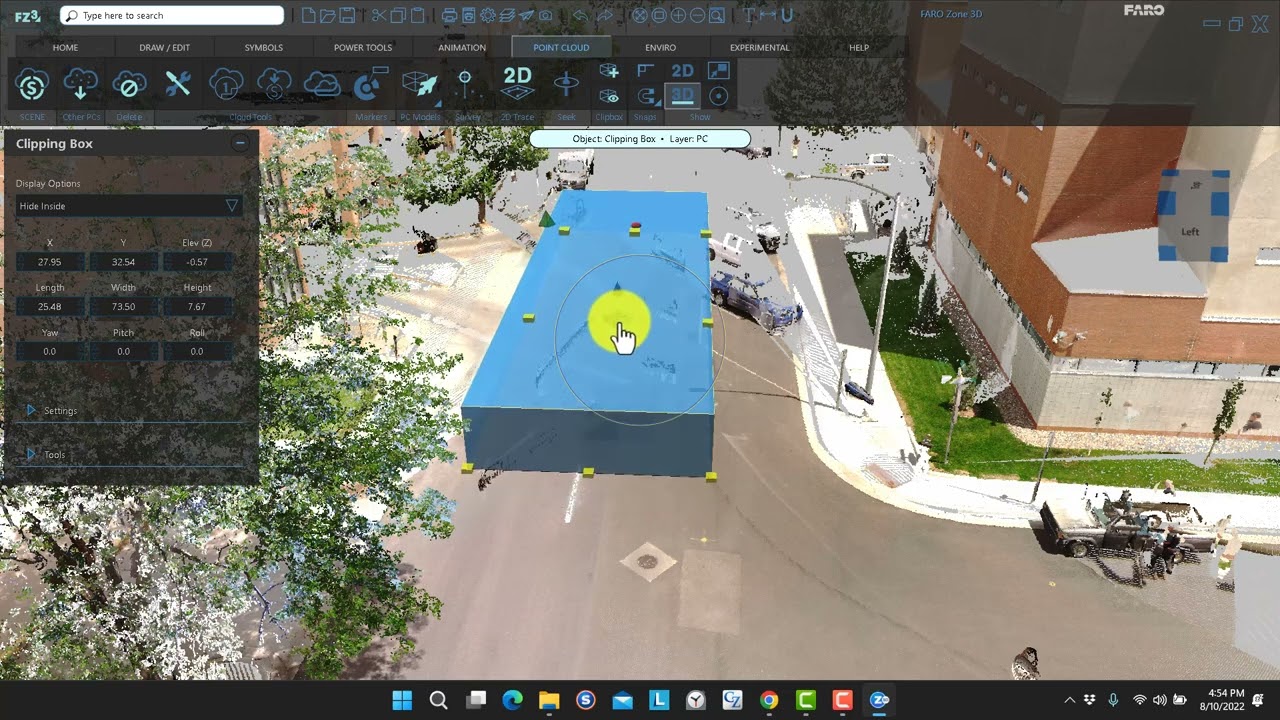Viewport: 1280px width, 720px height.
Task: Open Other PCs cloud download icon
Action: tap(81, 84)
